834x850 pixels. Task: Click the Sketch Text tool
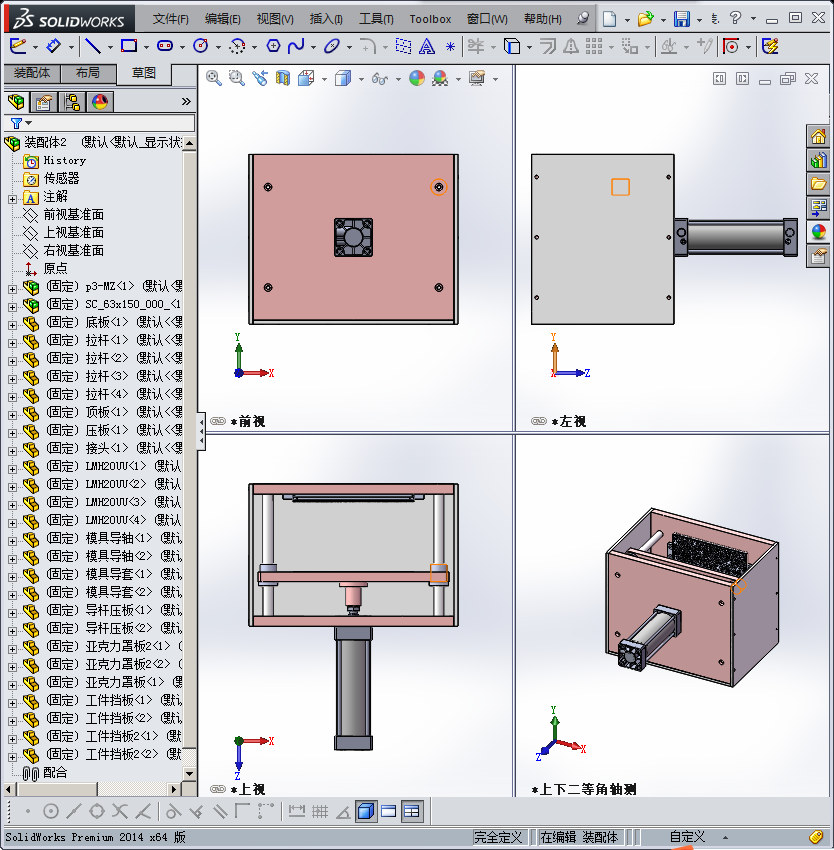click(427, 47)
